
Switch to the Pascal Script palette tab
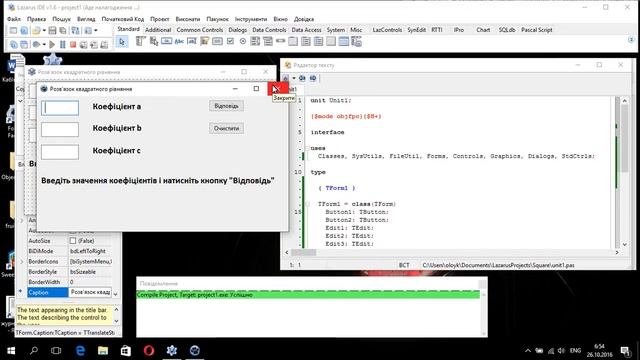(x=536, y=30)
